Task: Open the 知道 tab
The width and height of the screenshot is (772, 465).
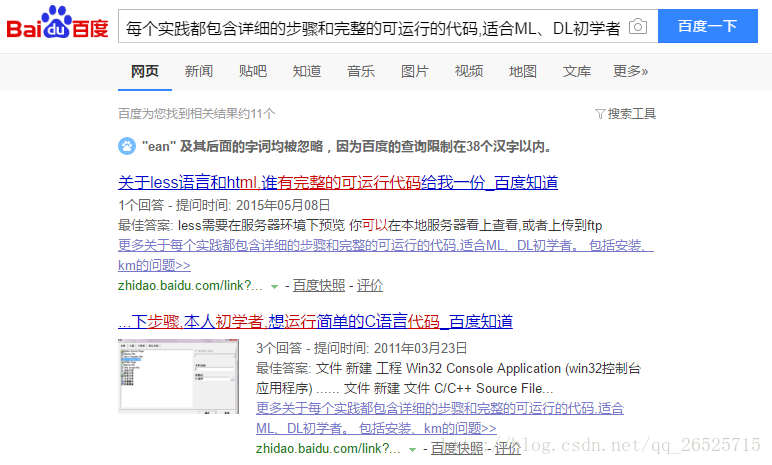Action: coord(307,71)
